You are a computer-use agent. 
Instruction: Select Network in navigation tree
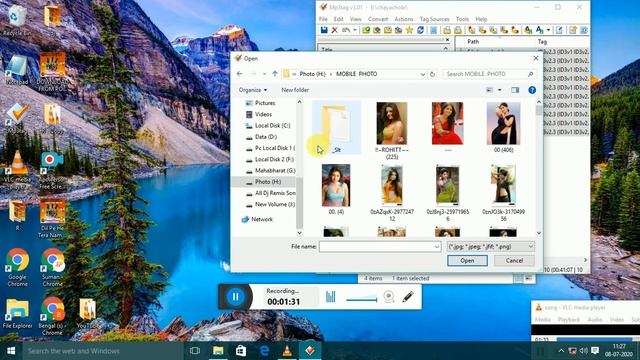coord(262,219)
